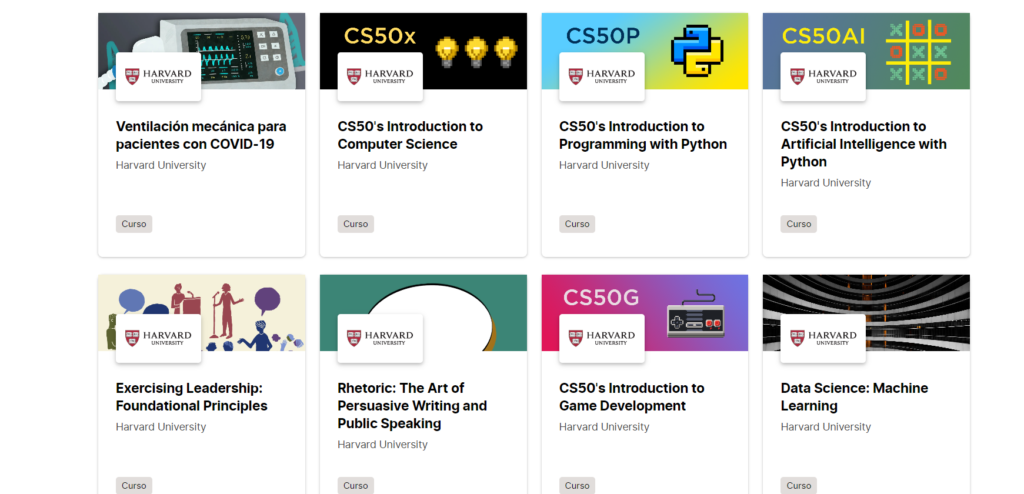The width and height of the screenshot is (1024, 494).
Task: Click Curso tag on CS50x card
Action: click(x=355, y=224)
